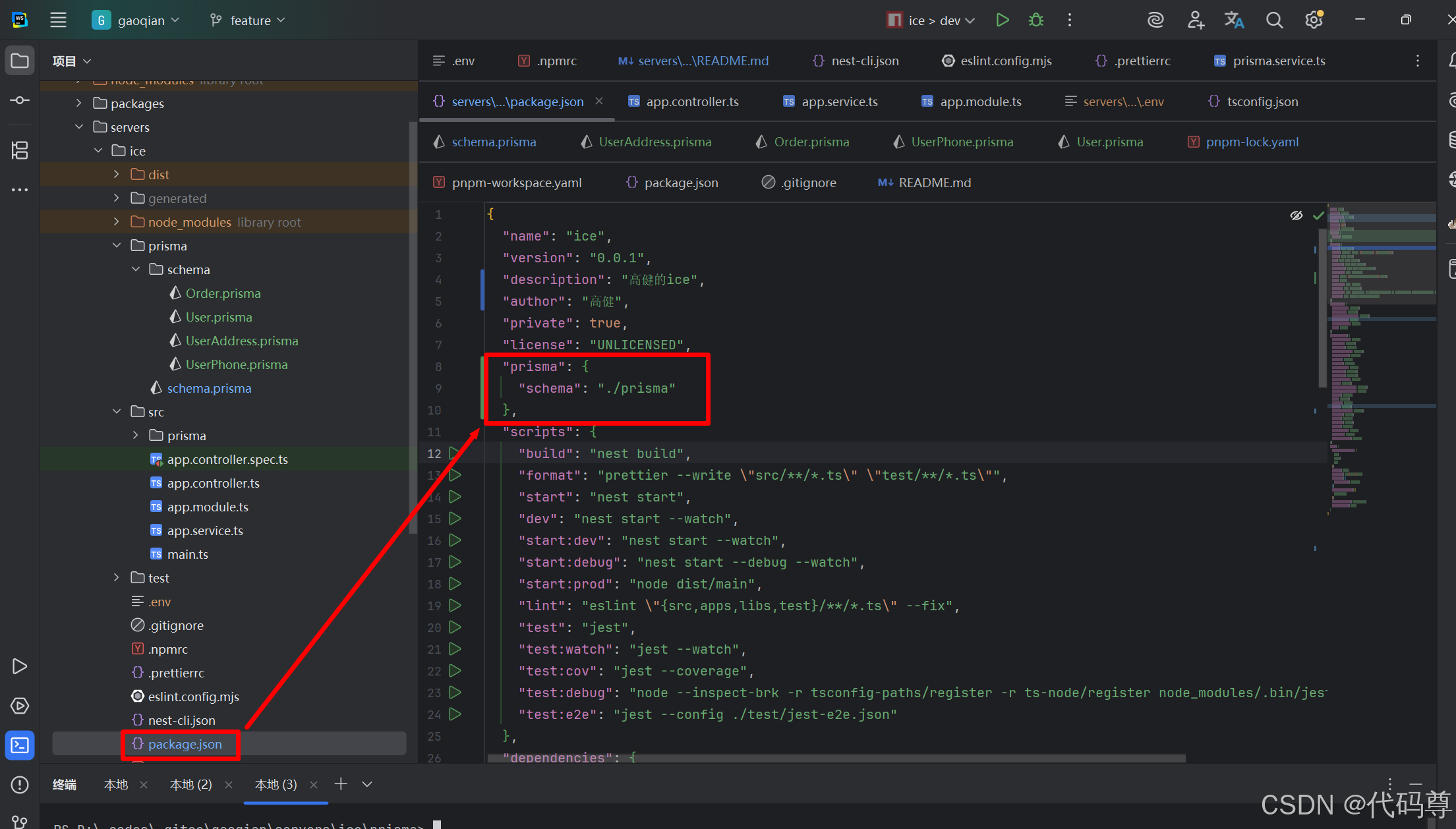Switch to the app.controller.ts tab
1456x829 pixels.
[x=691, y=101]
